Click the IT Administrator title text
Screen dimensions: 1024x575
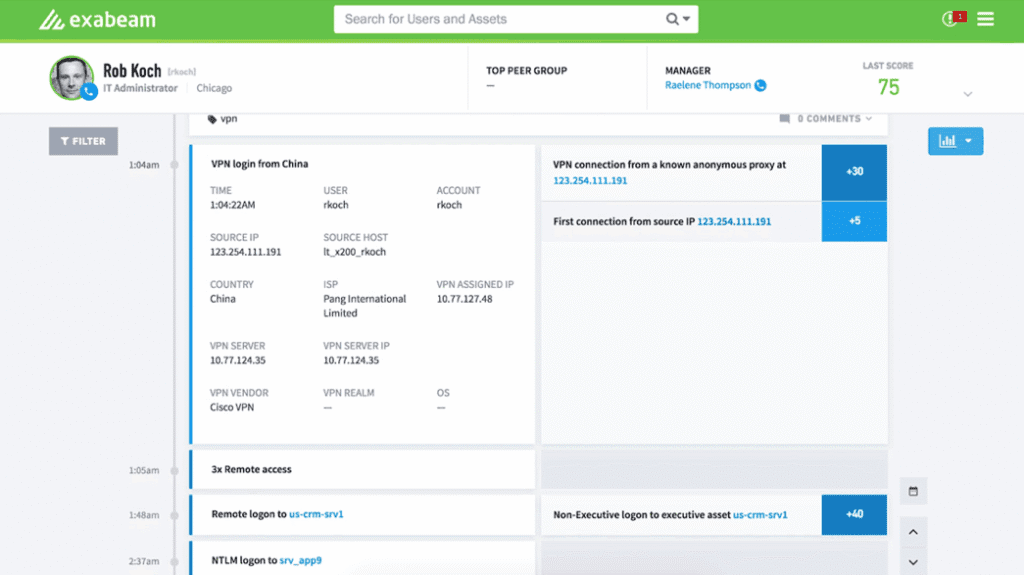tap(140, 88)
